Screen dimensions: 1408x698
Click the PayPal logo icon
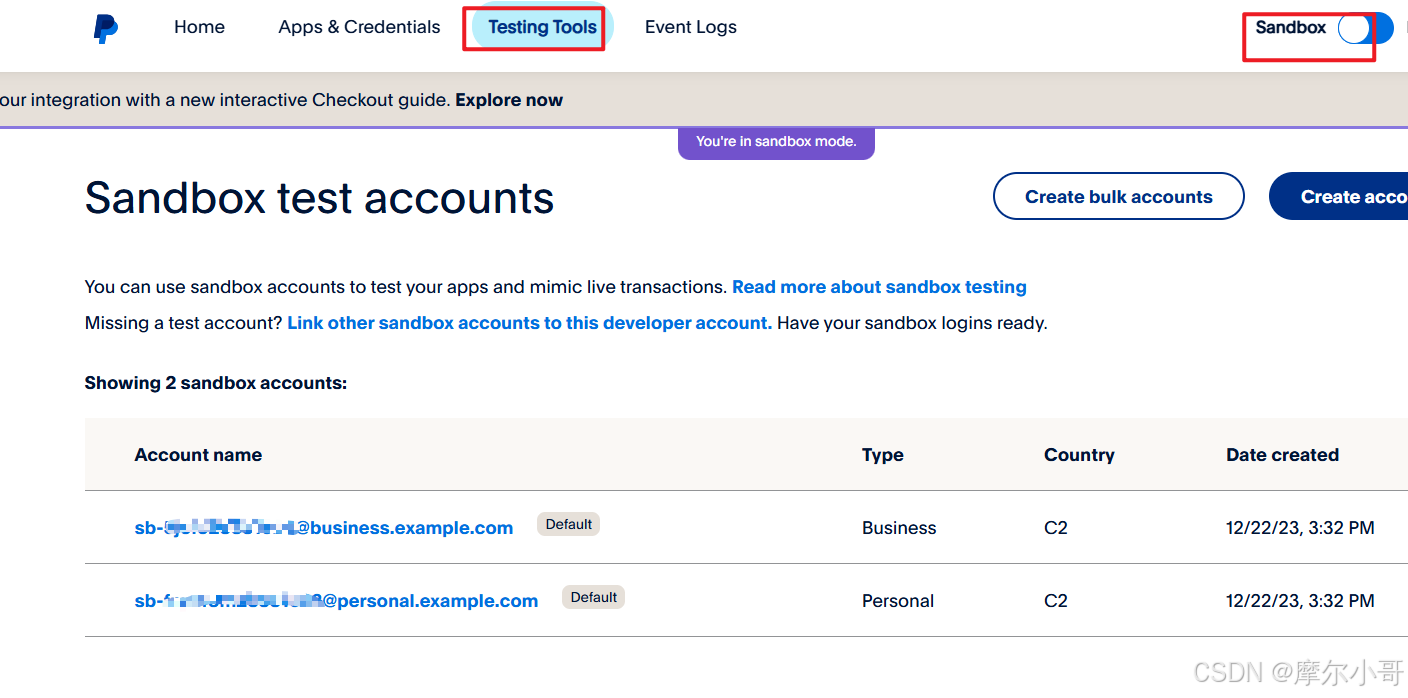pos(105,28)
